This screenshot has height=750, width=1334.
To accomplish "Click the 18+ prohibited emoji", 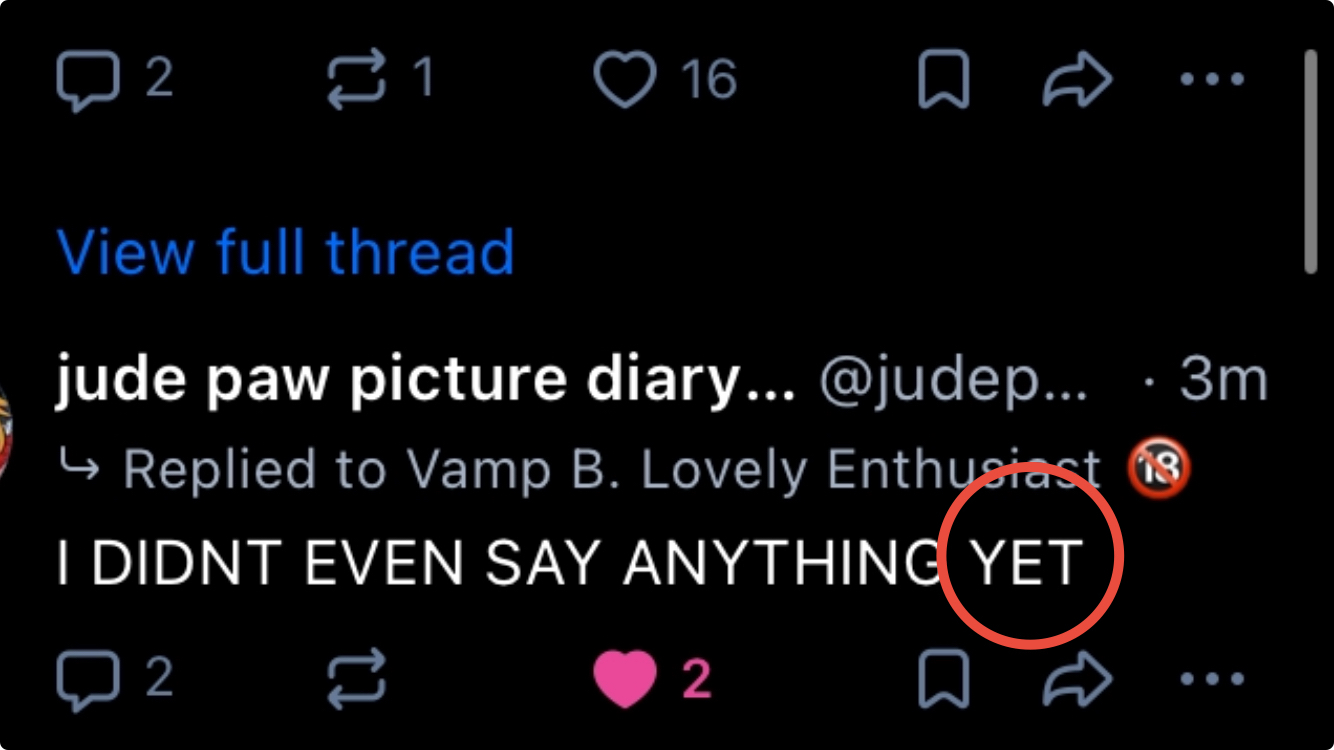I will coord(1159,467).
